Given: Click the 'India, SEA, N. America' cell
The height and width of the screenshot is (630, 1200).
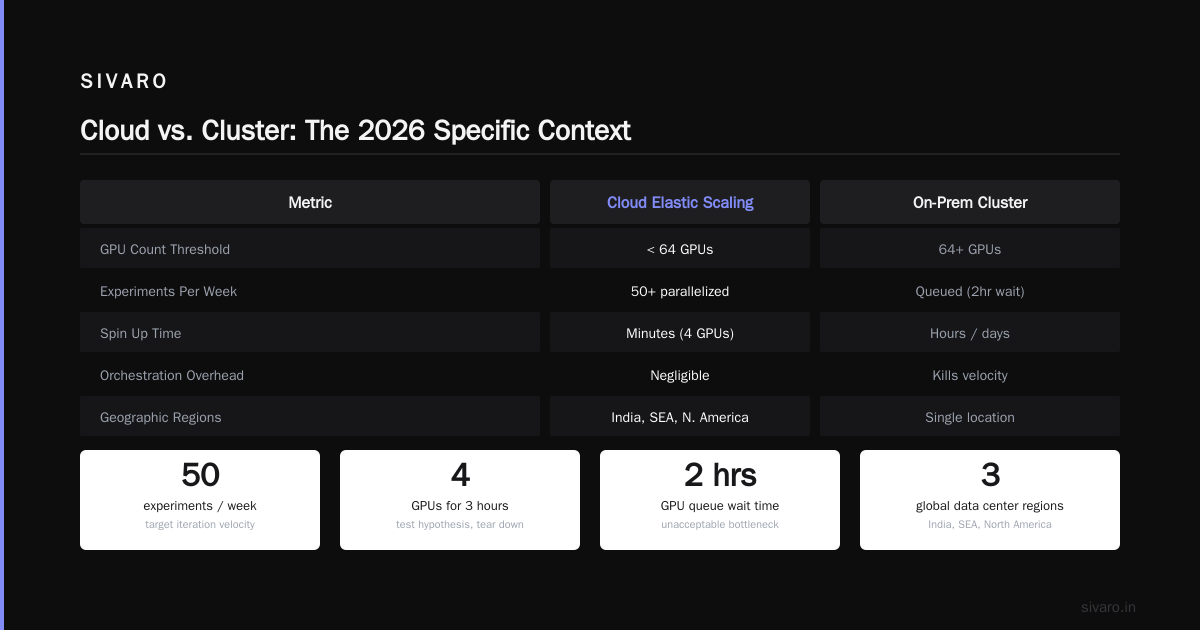Looking at the screenshot, I should (x=680, y=417).
